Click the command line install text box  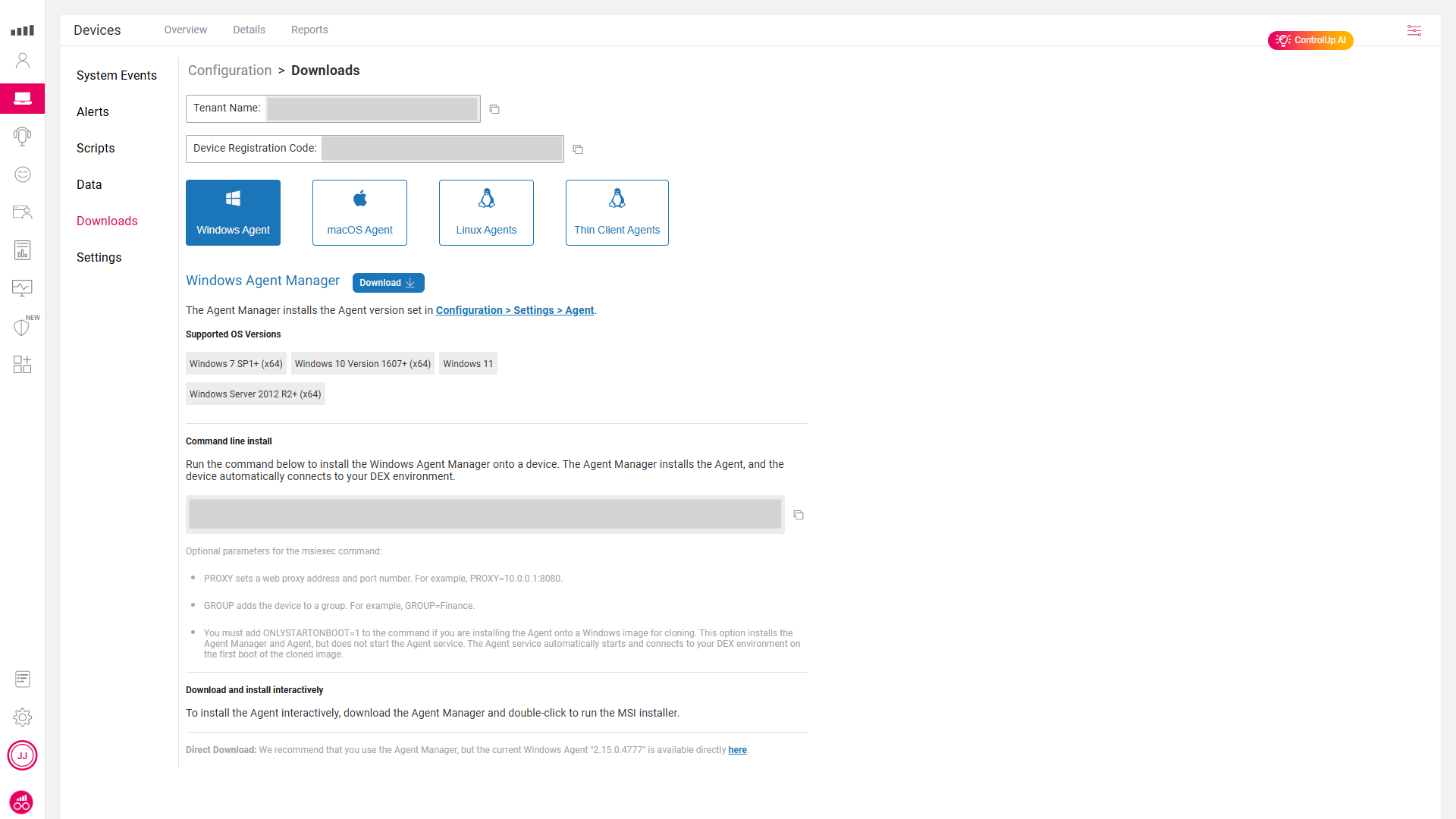pyautogui.click(x=485, y=514)
